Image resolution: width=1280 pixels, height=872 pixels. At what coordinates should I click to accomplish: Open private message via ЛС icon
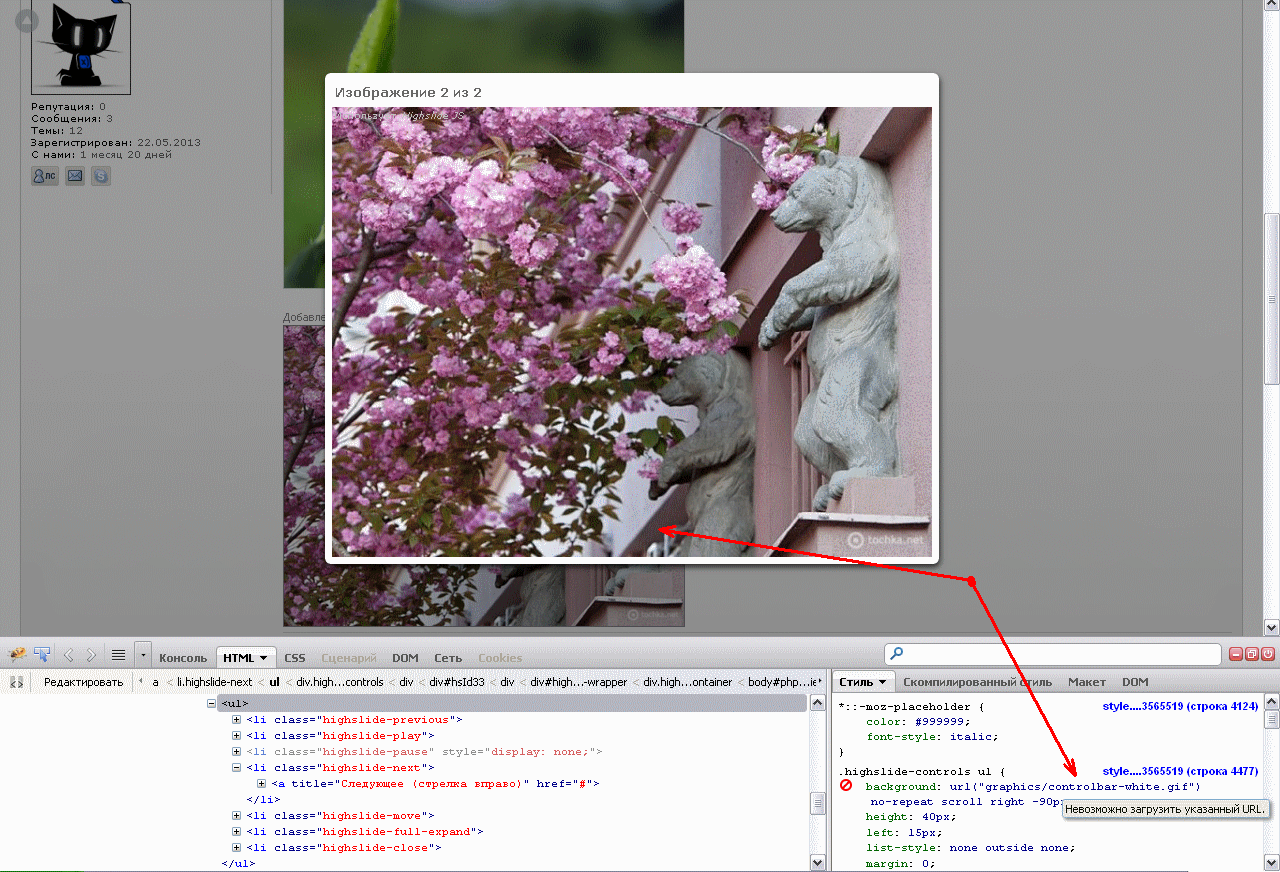tap(44, 176)
